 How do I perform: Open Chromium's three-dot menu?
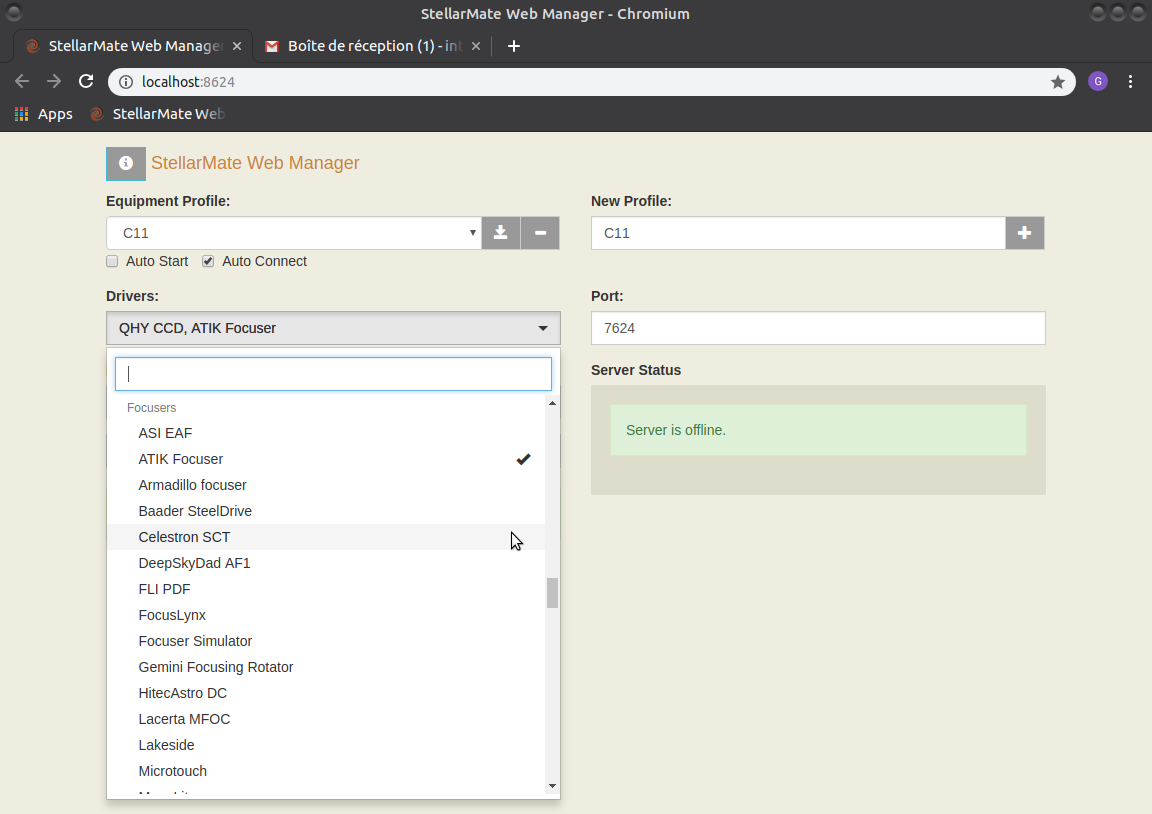[x=1130, y=82]
